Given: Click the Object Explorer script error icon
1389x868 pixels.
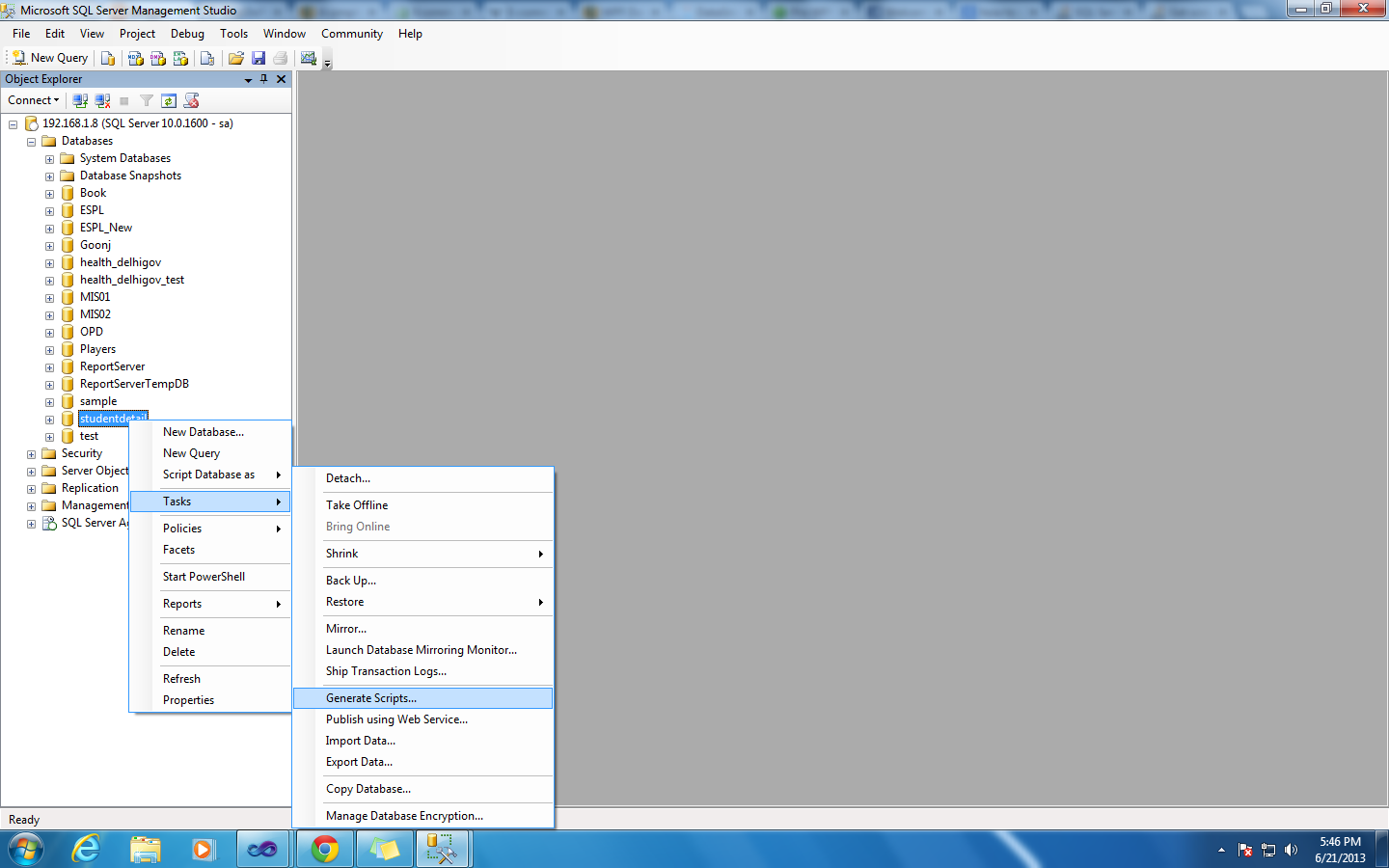Looking at the screenshot, I should coord(191,100).
